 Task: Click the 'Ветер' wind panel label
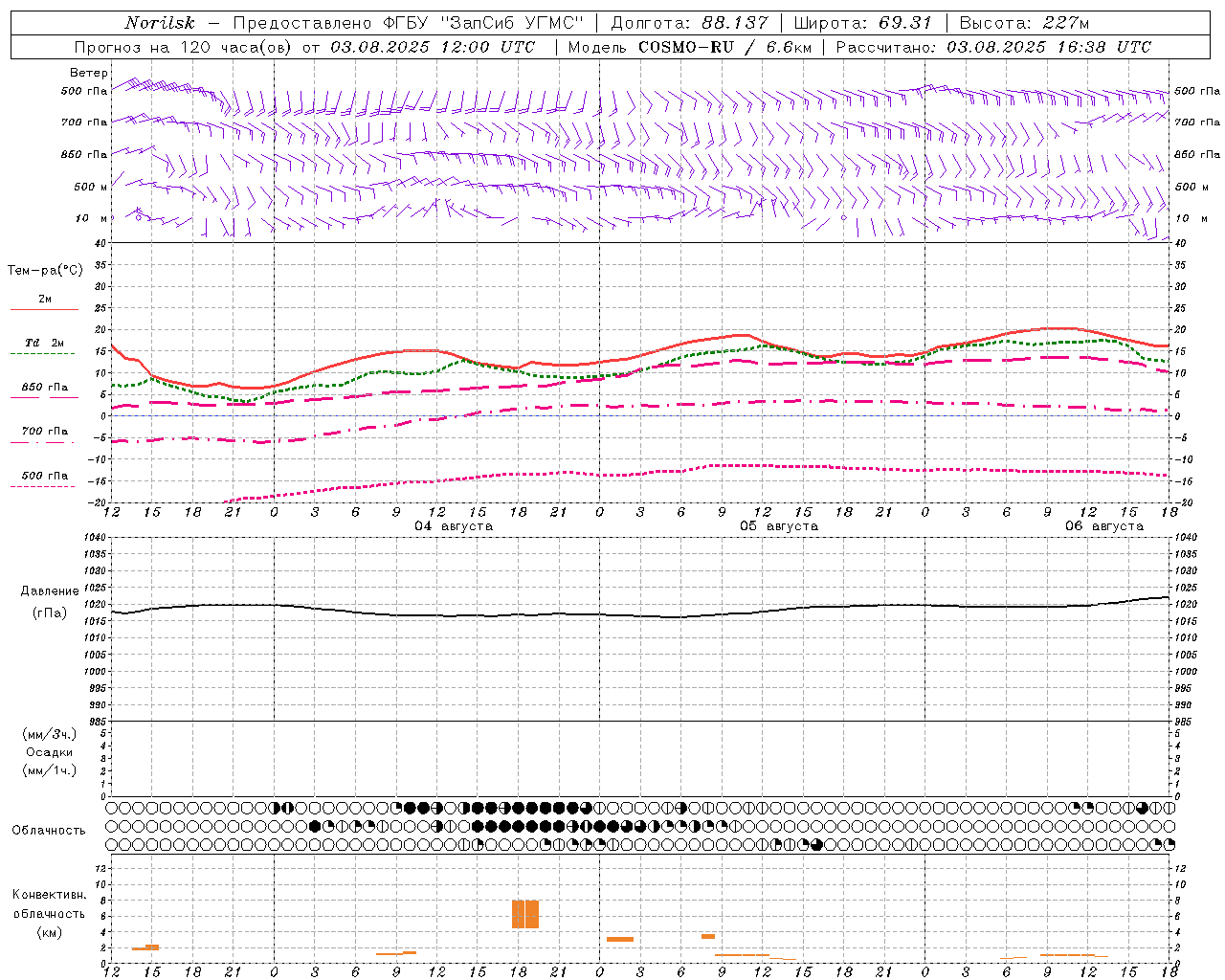click(x=89, y=73)
